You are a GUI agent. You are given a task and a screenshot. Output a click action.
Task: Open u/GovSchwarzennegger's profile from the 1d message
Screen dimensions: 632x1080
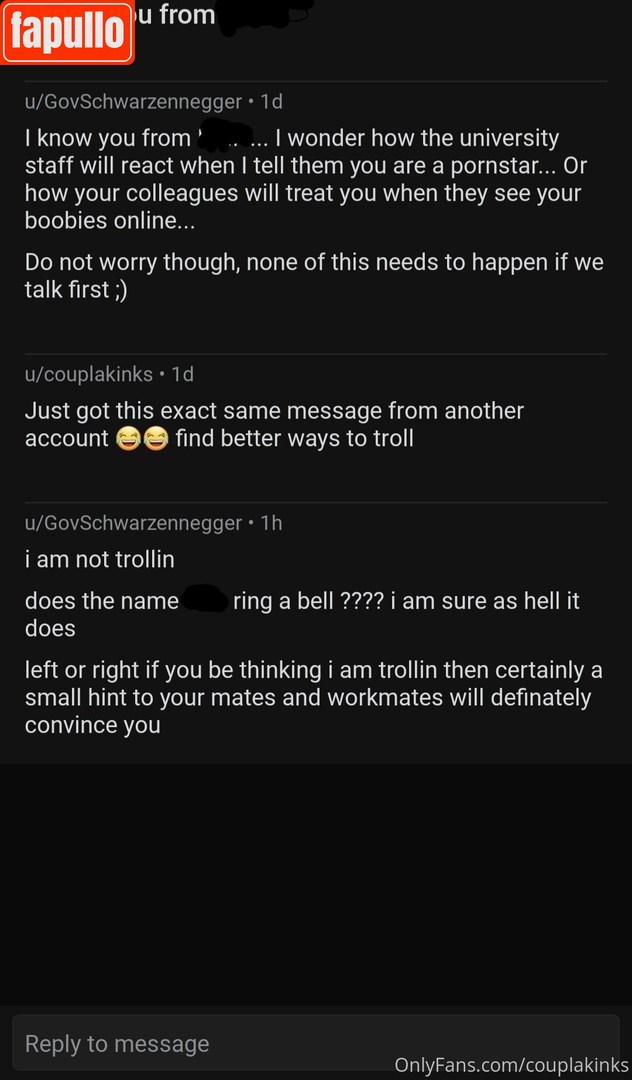[x=133, y=101]
